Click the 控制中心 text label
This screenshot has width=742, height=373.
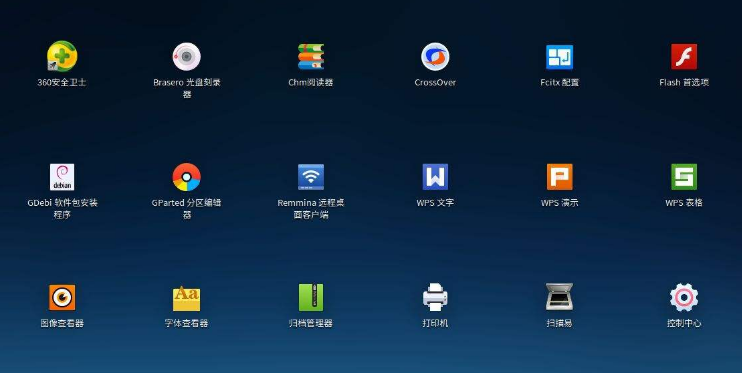point(684,323)
